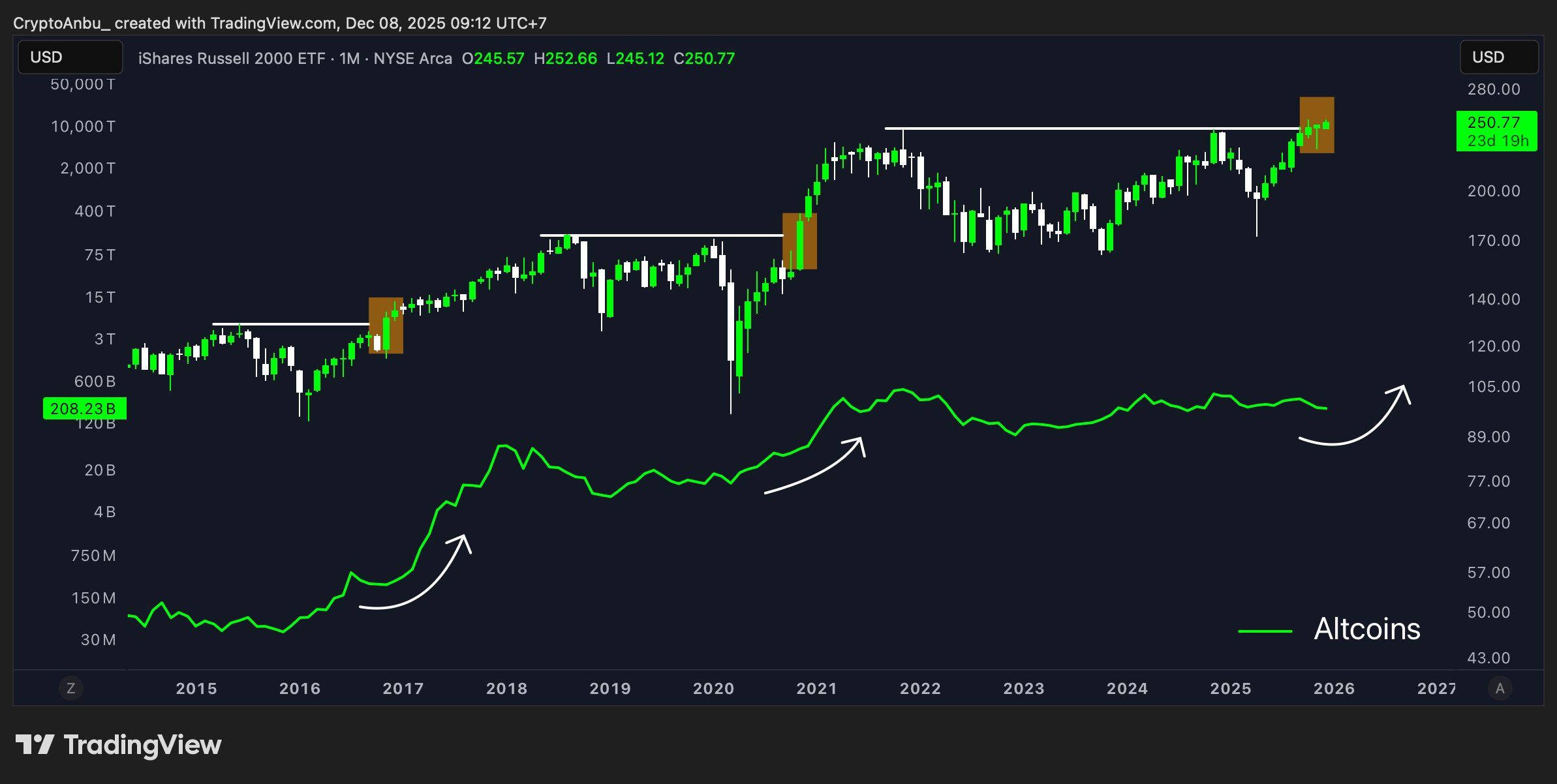Click the 'CryptoAnbu_' watermark text at top
1557x784 pixels.
coord(62,23)
